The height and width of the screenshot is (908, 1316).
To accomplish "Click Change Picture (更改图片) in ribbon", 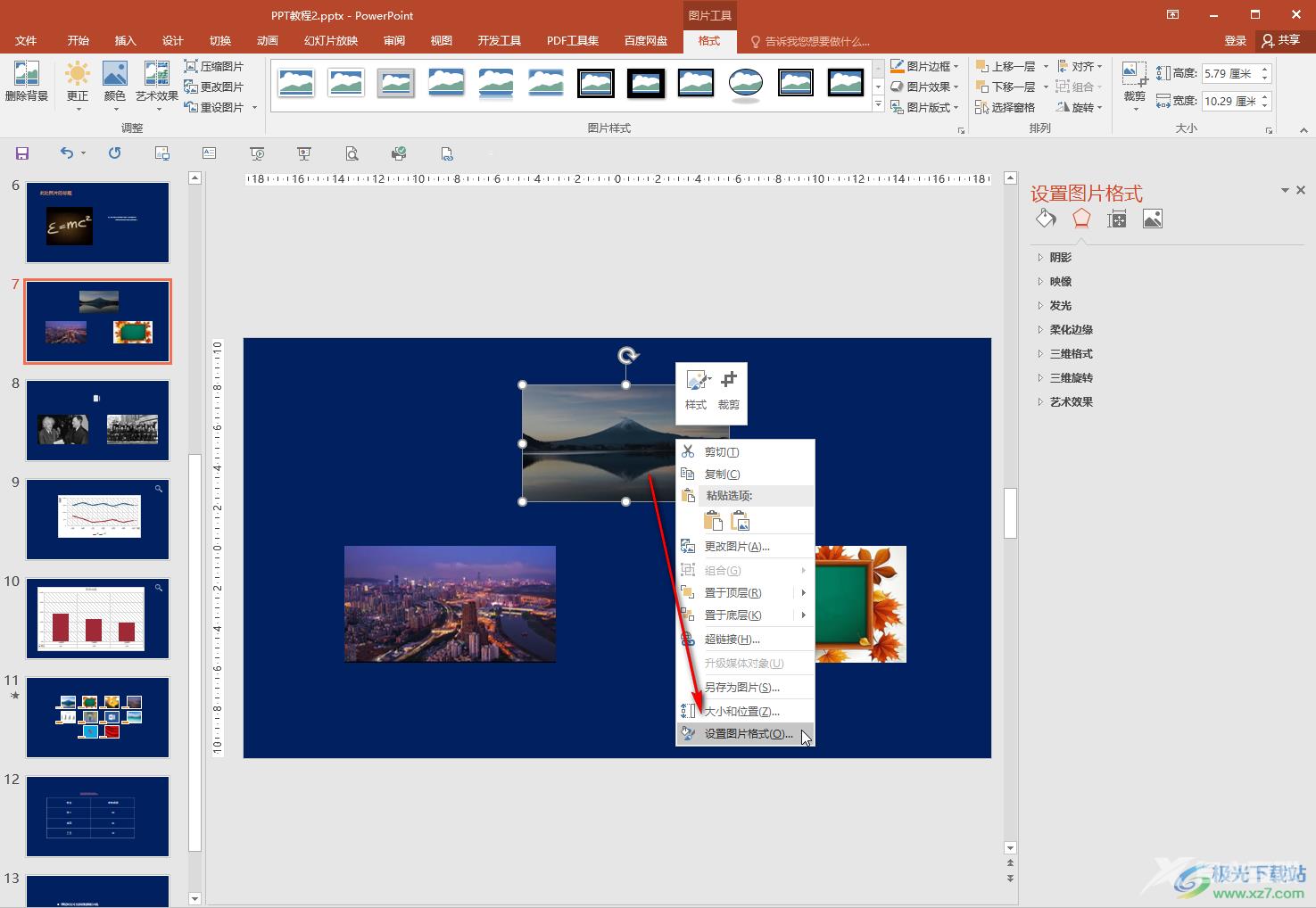I will point(214,87).
